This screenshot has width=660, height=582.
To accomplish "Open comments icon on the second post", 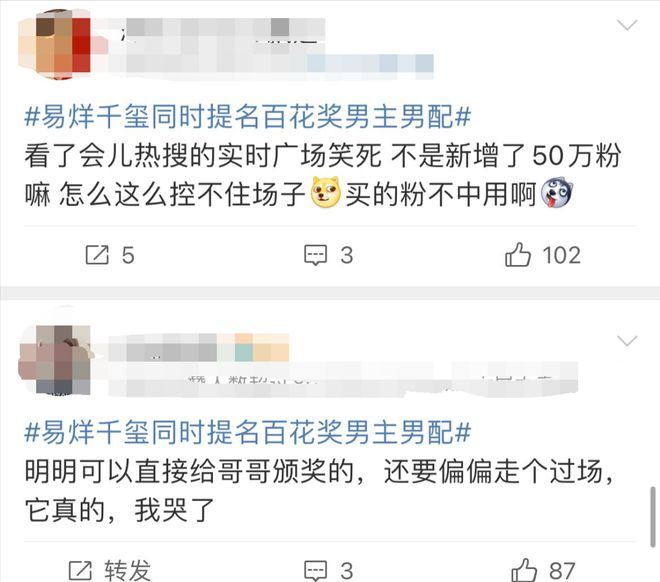I will click(x=316, y=571).
